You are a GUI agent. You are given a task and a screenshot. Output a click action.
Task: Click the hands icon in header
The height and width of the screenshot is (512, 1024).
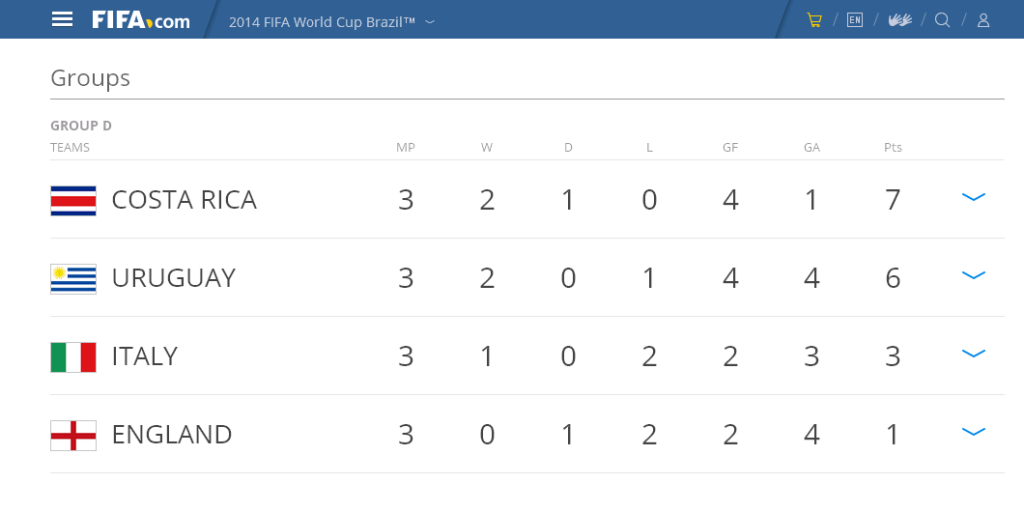(x=900, y=20)
